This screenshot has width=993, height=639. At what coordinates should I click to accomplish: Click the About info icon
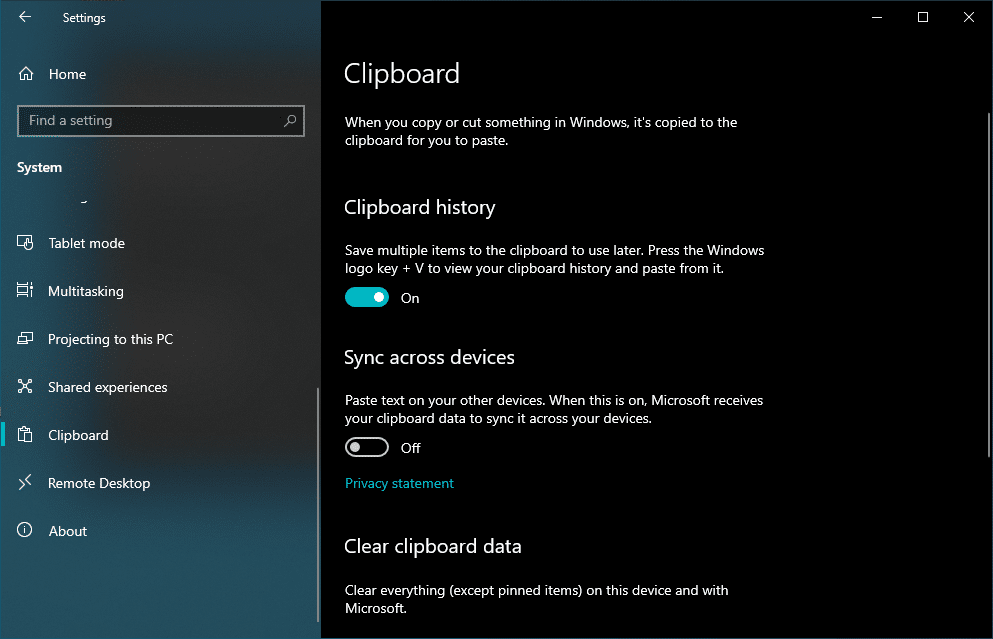24,530
